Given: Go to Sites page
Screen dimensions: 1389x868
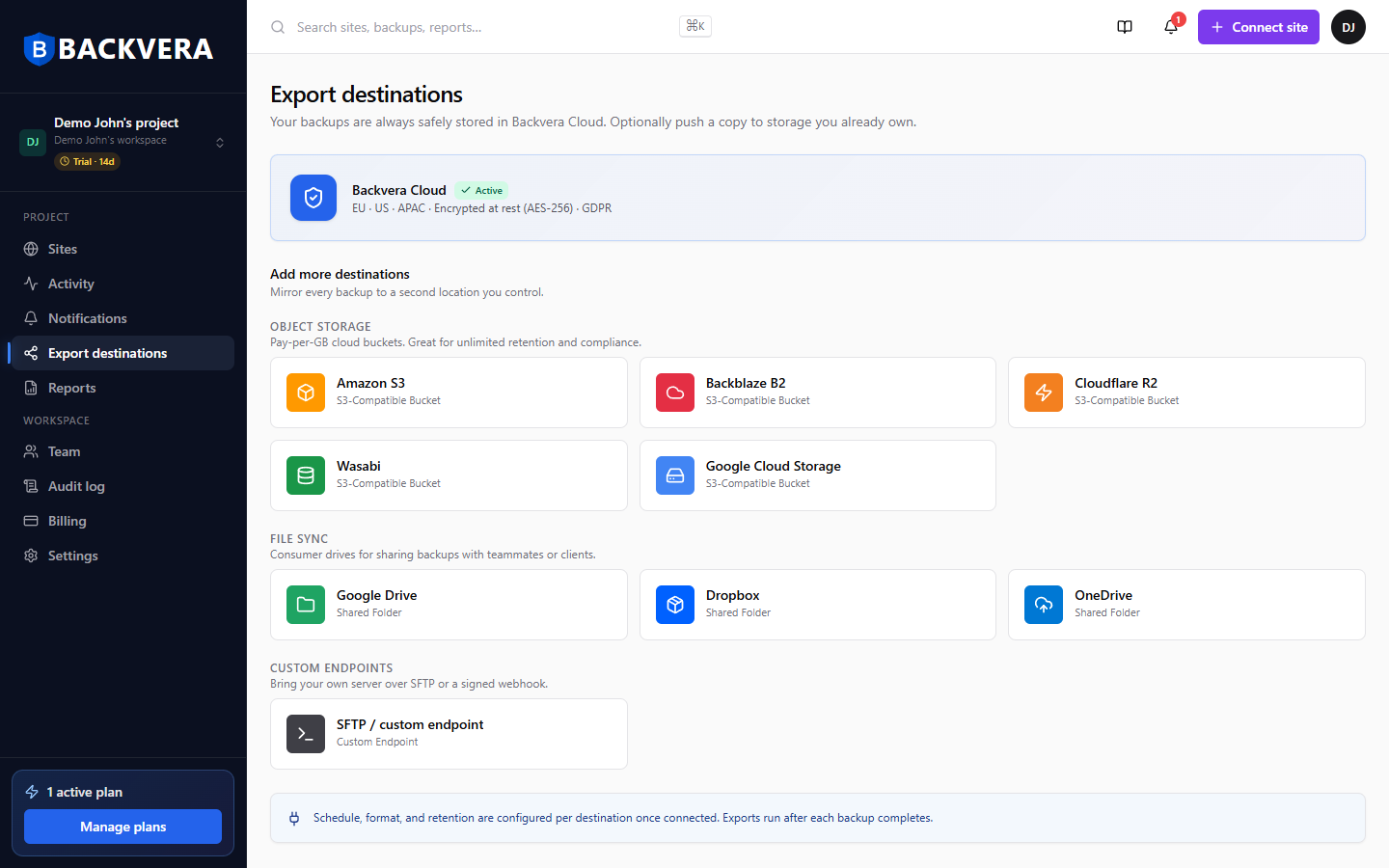Looking at the screenshot, I should (x=123, y=249).
